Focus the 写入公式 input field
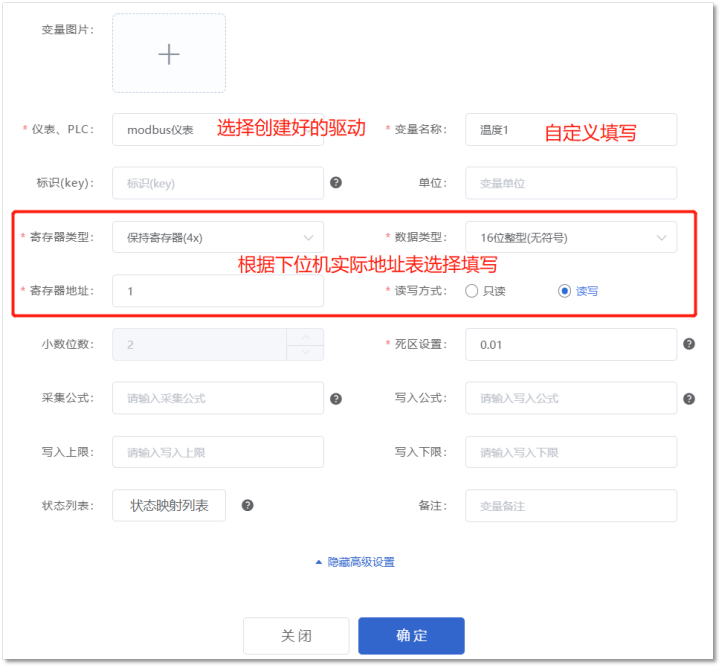Viewport: 722px width, 668px height. [571, 398]
